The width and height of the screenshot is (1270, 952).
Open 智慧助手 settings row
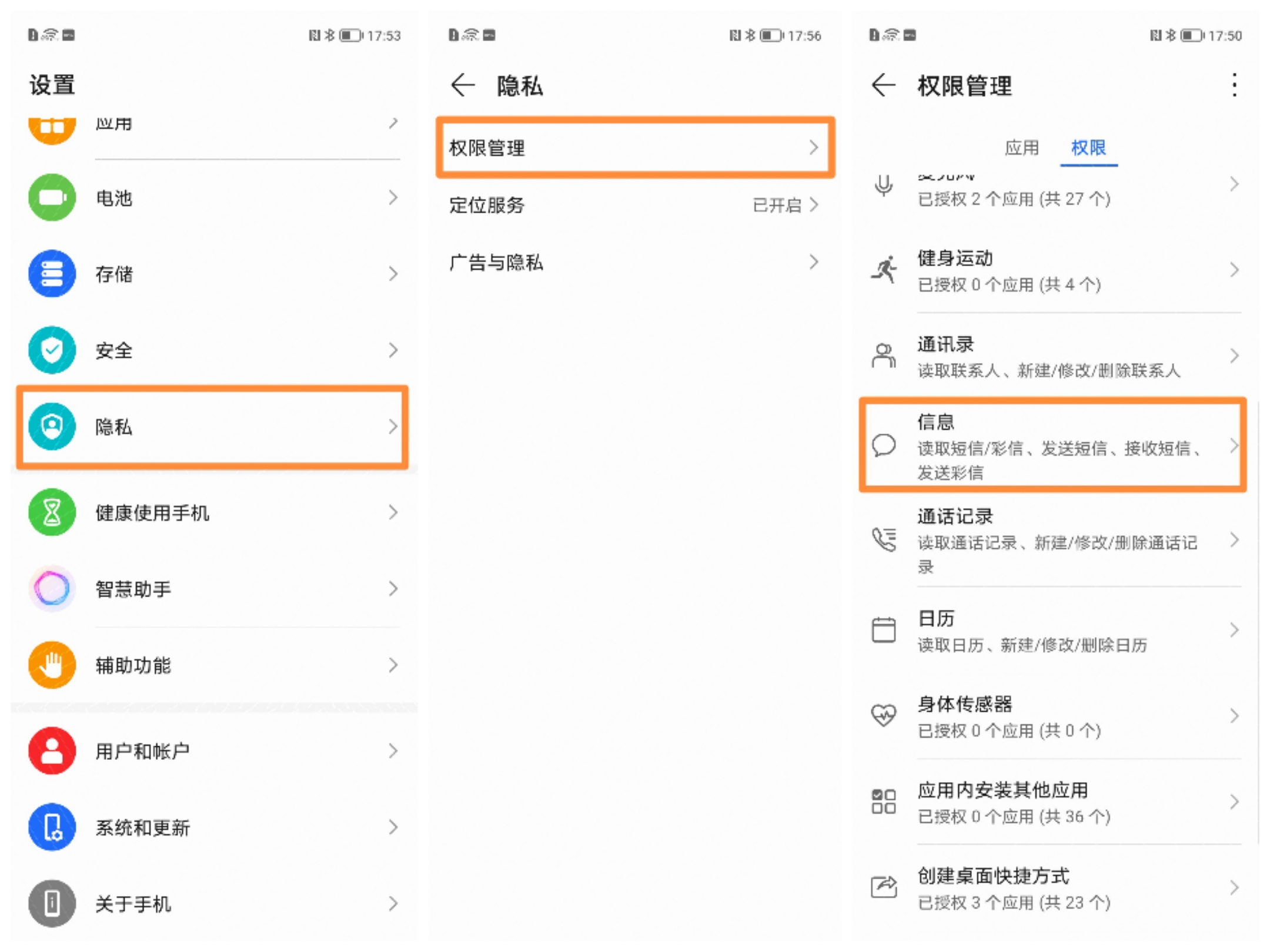215,589
